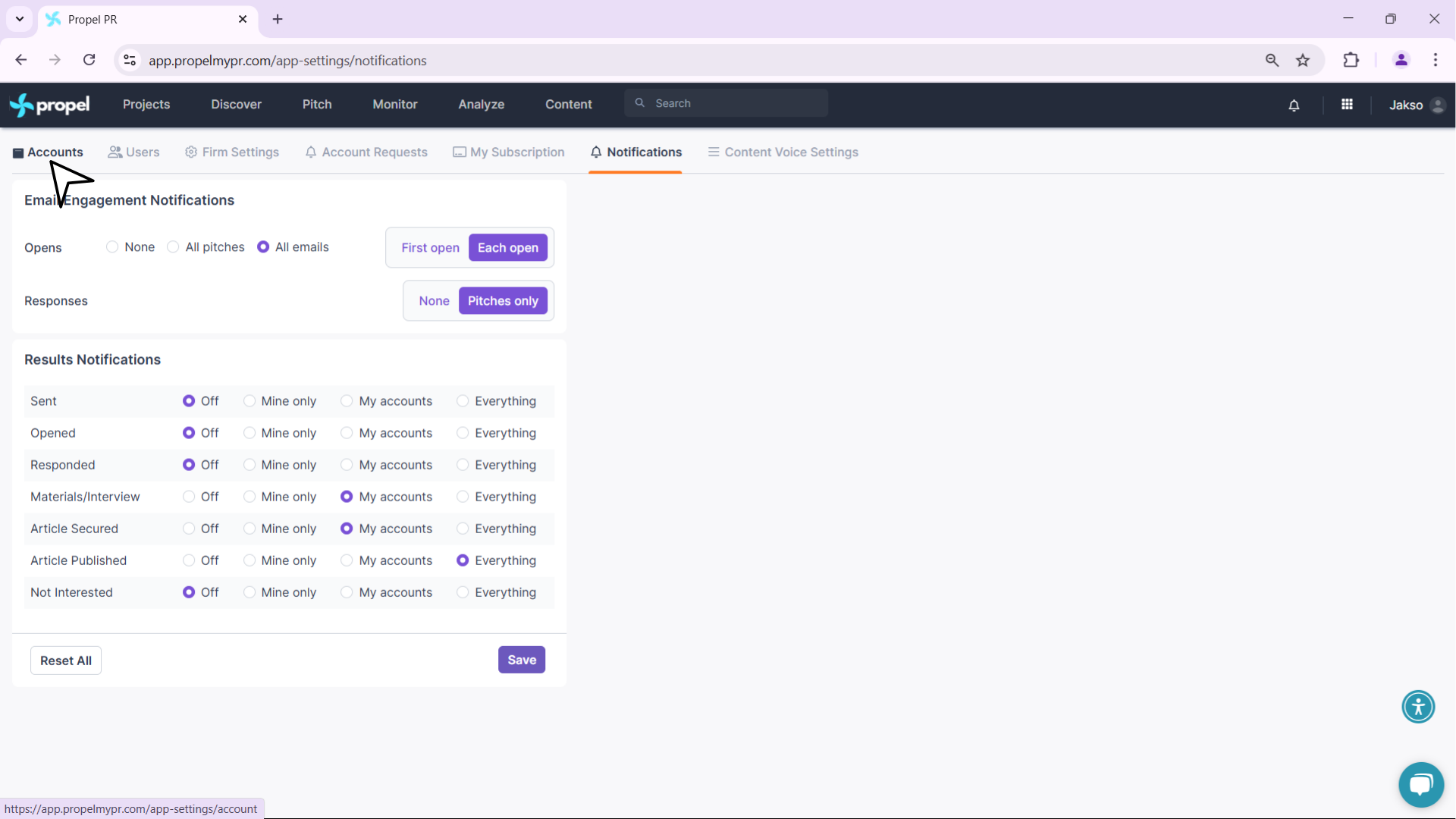Open the Content Voice Settings tab

(783, 152)
